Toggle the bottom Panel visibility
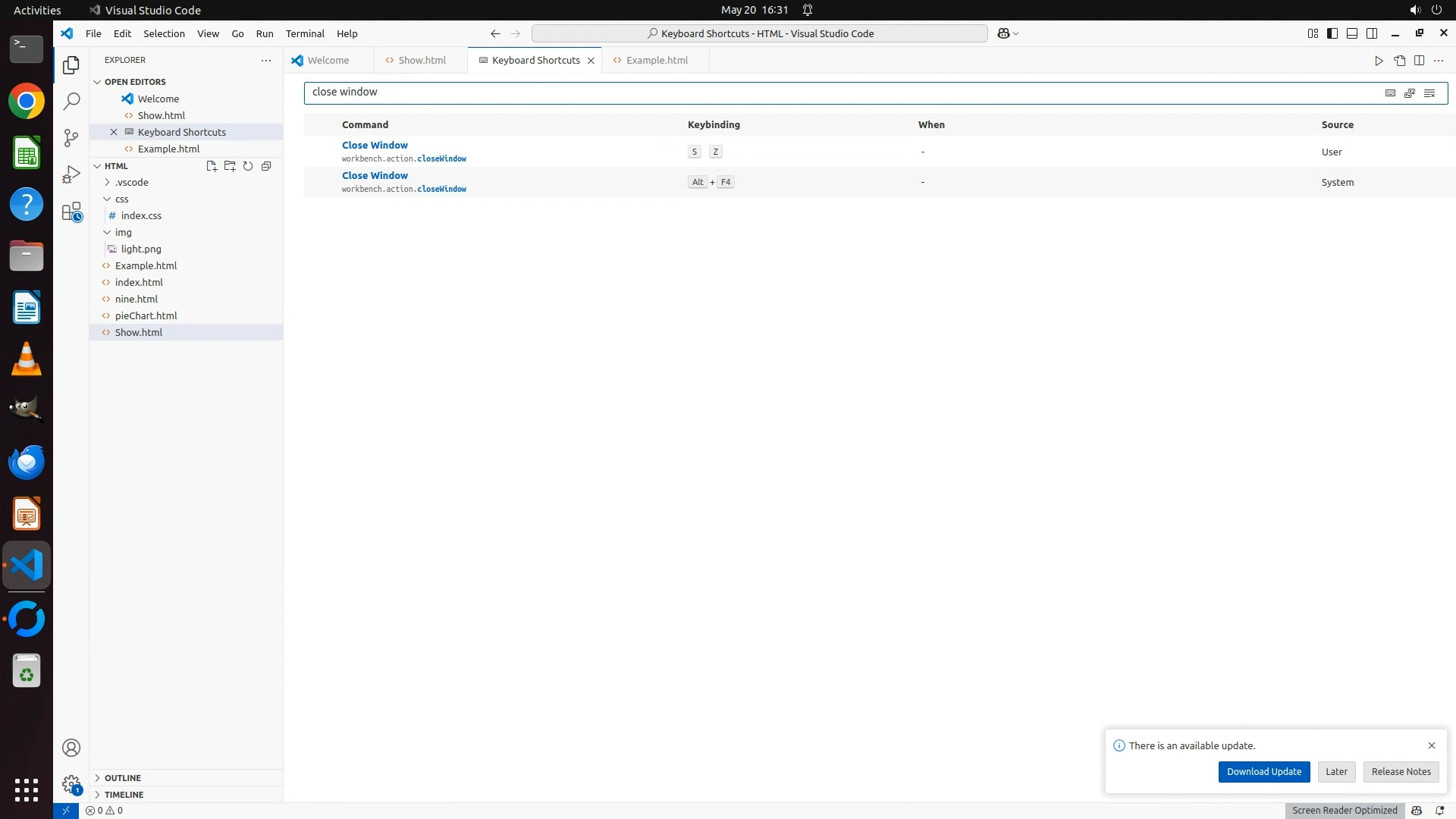The image size is (1456, 819). click(1352, 33)
